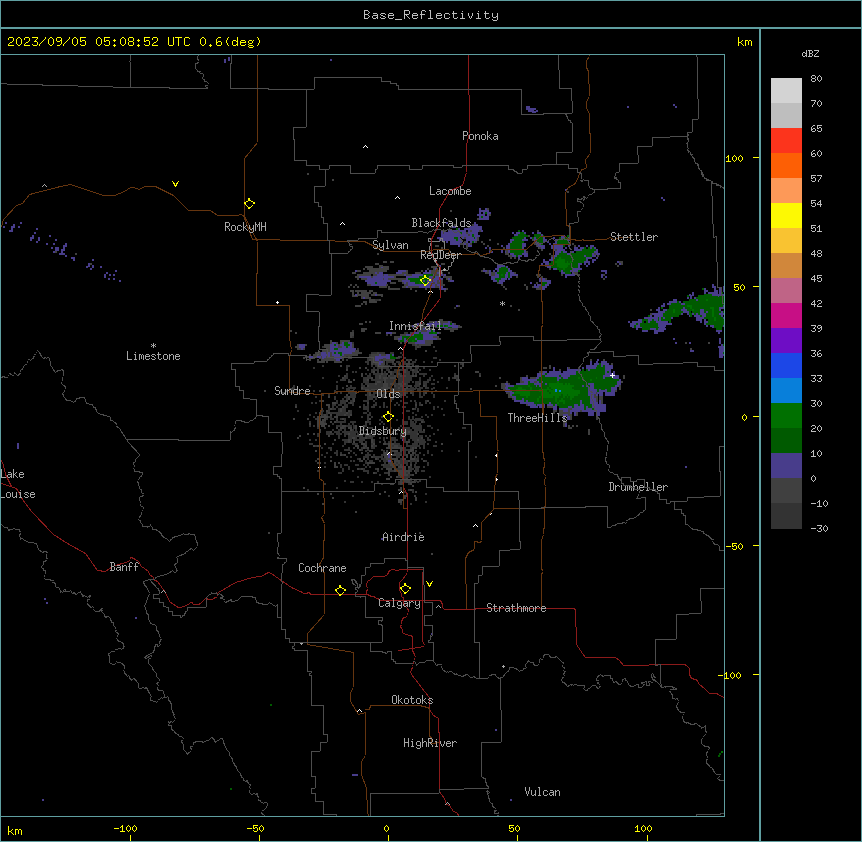Image resolution: width=862 pixels, height=842 pixels.
Task: Click the km unit label at top right
Action: click(744, 42)
